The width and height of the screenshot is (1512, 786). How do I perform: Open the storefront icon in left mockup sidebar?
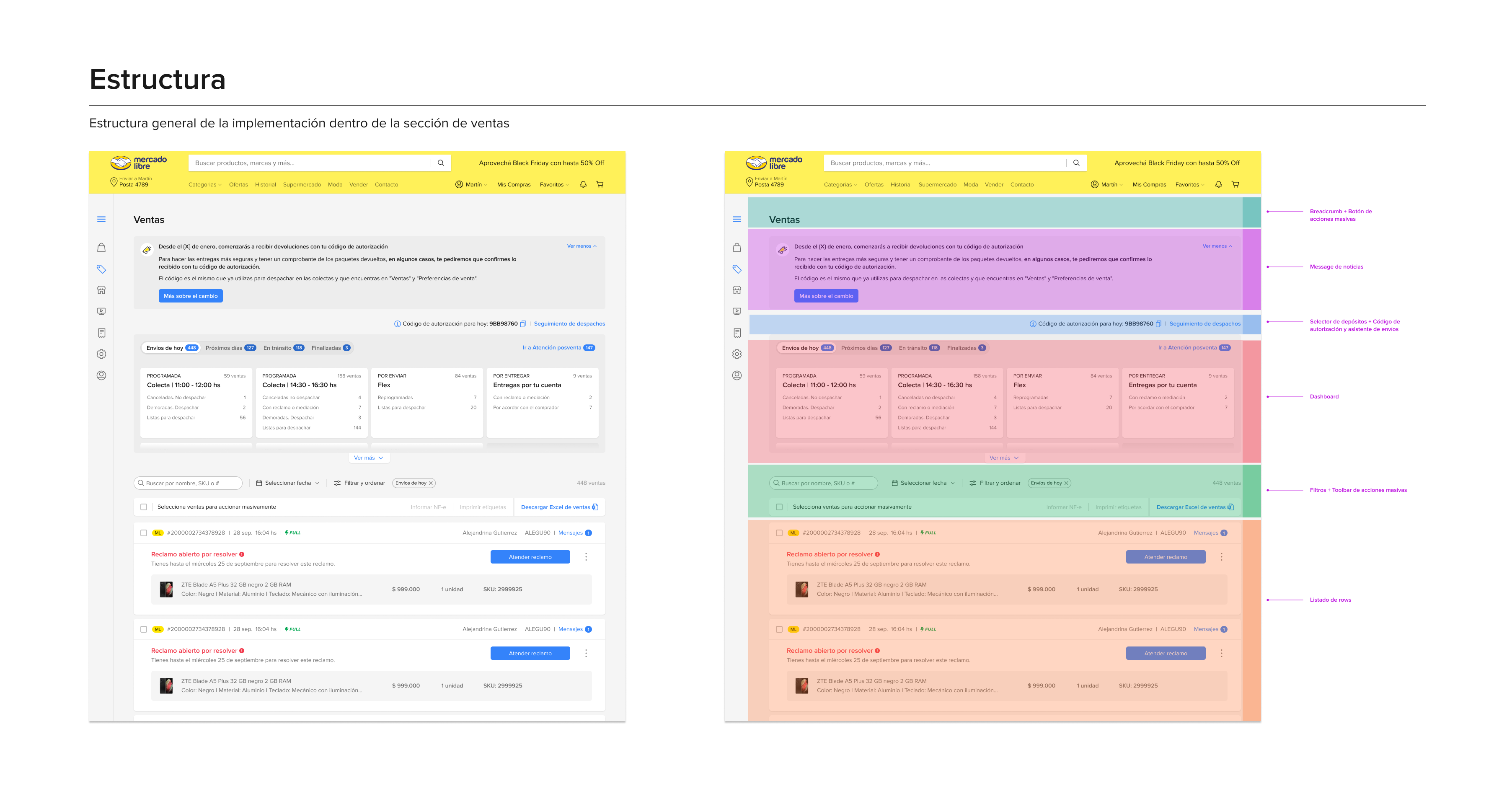(x=101, y=290)
